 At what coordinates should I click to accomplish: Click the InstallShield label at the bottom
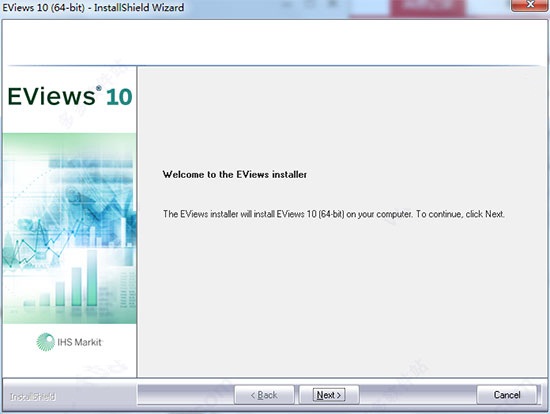[x=33, y=396]
